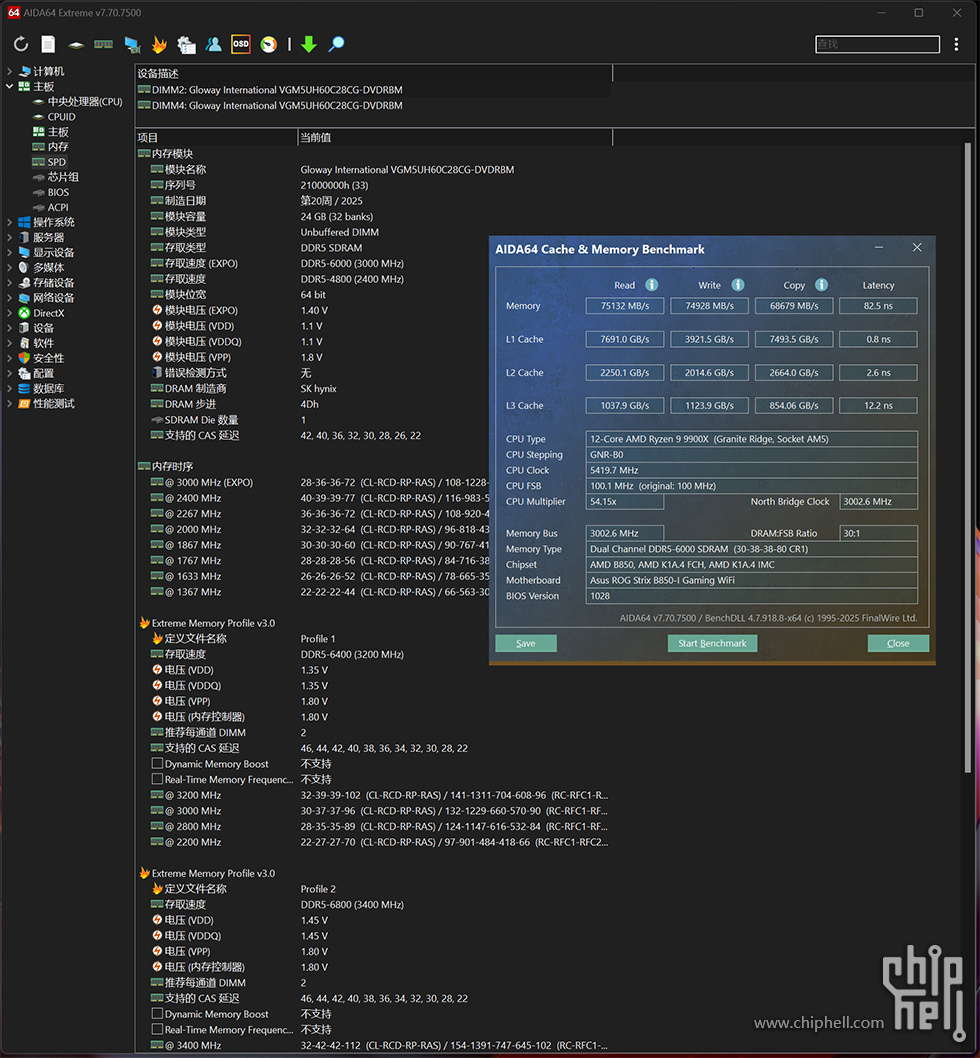The width and height of the screenshot is (980, 1058).
Task: Click the @ 3000 MHz (EXPO) timing row
Action: (x=312, y=482)
